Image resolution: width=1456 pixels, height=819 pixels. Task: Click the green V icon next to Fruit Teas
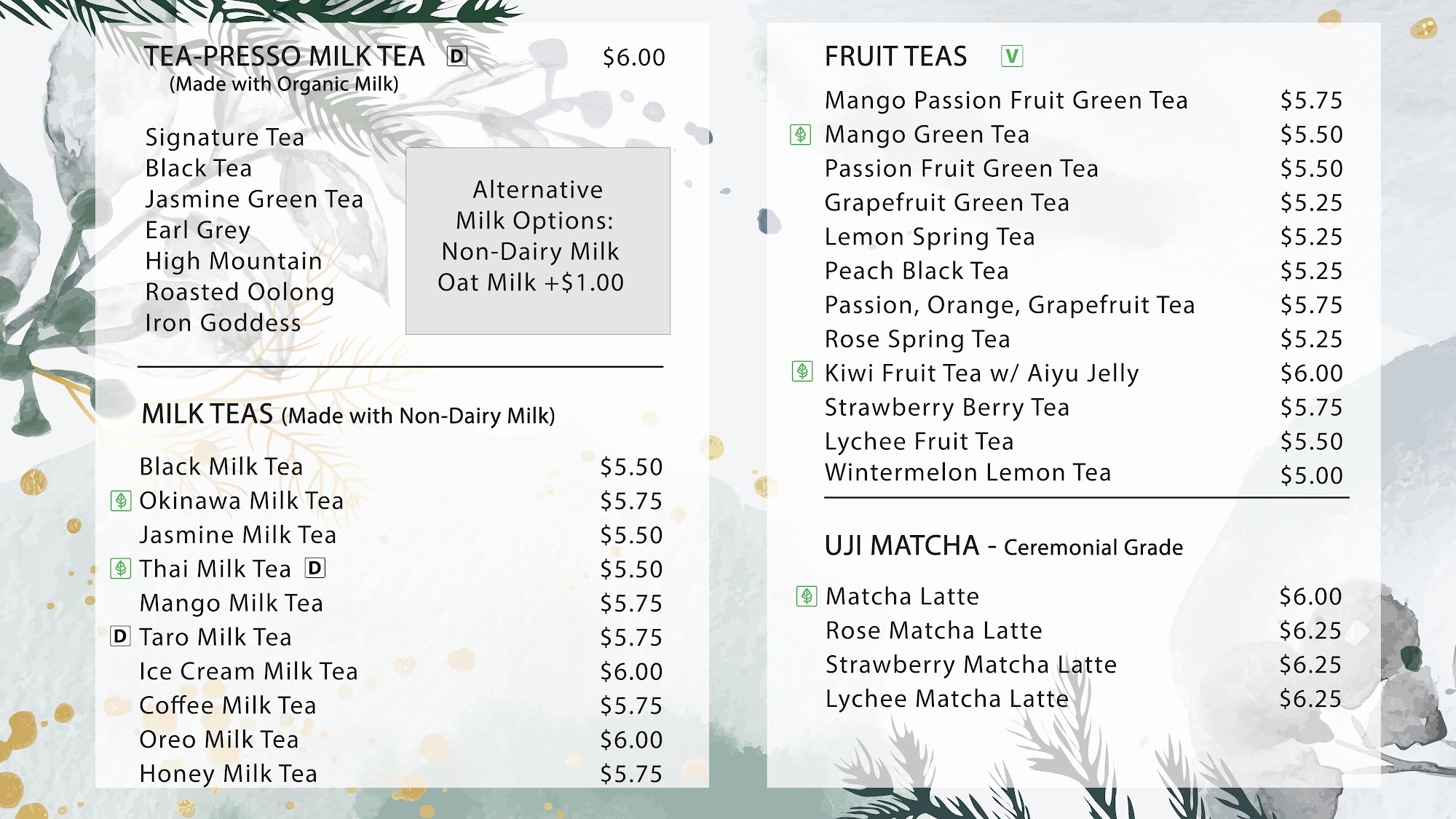coord(1012,56)
